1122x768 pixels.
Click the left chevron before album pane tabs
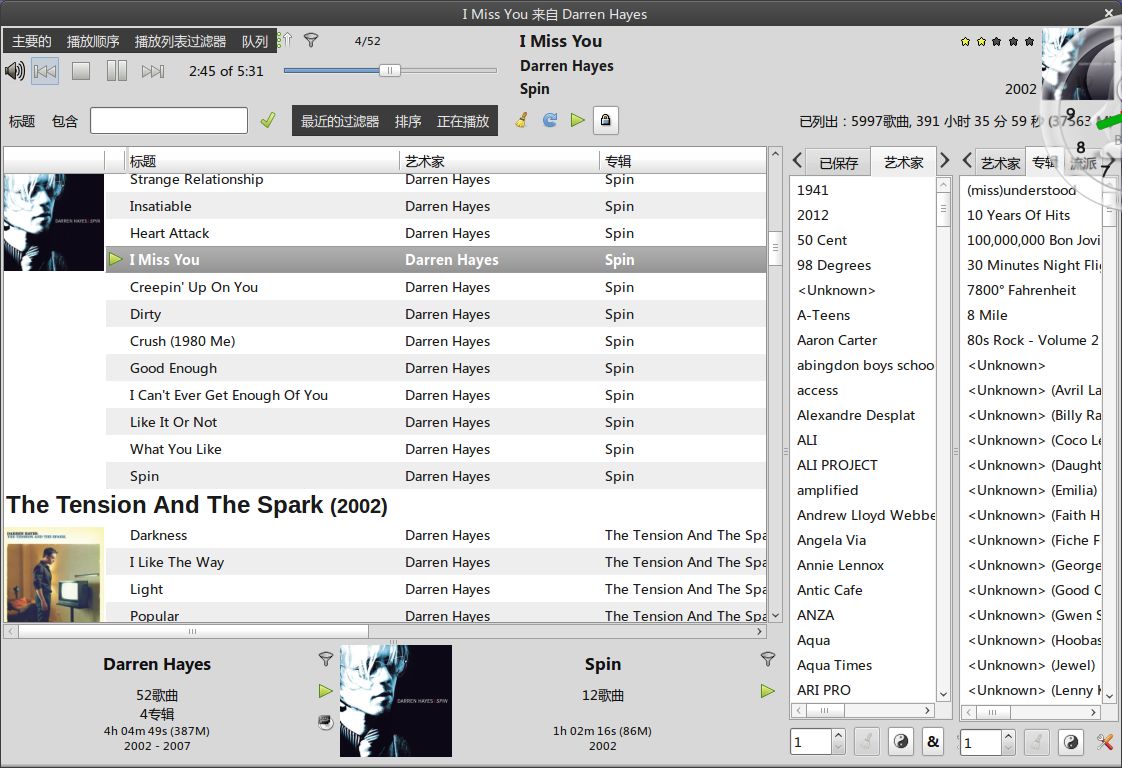967,160
